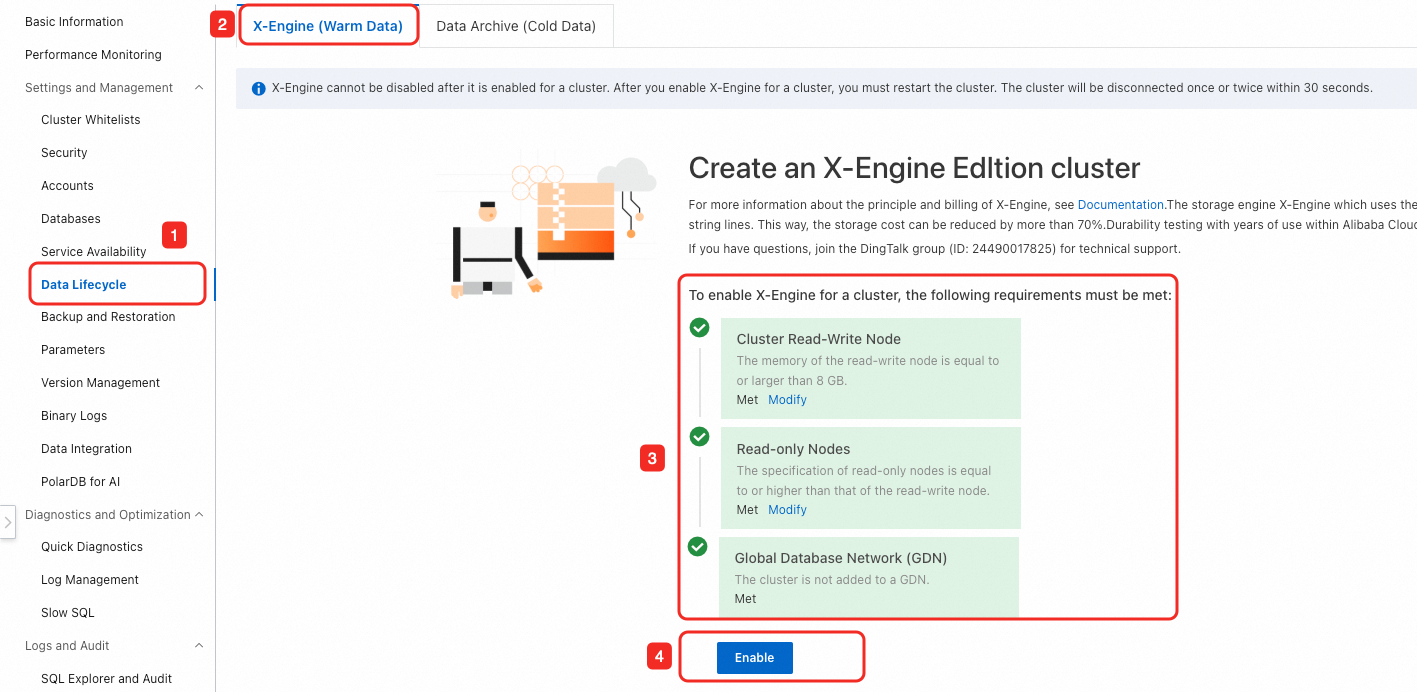Collapse Diagnostics and Optimization section

pos(199,515)
